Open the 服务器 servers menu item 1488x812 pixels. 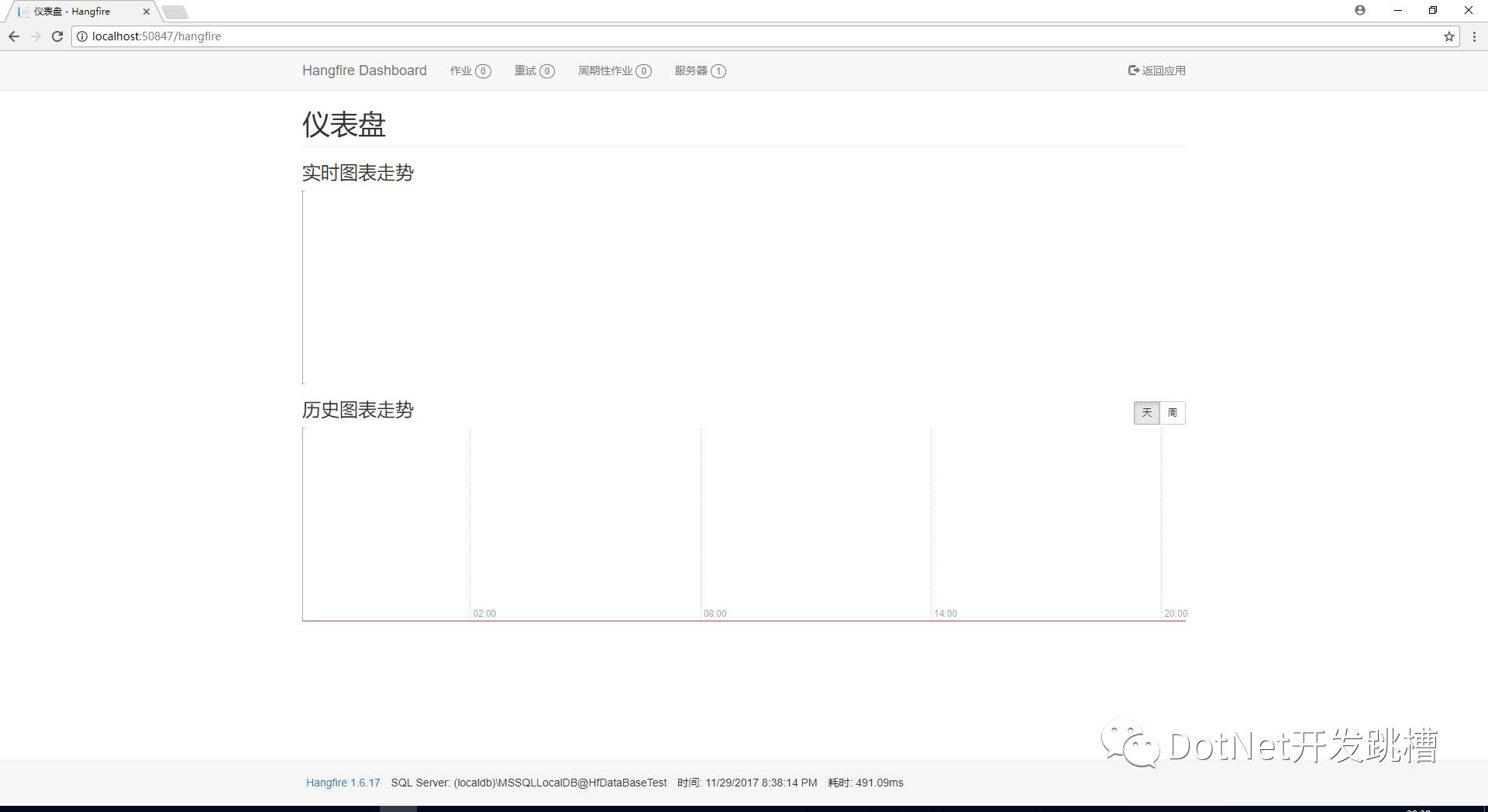point(700,71)
